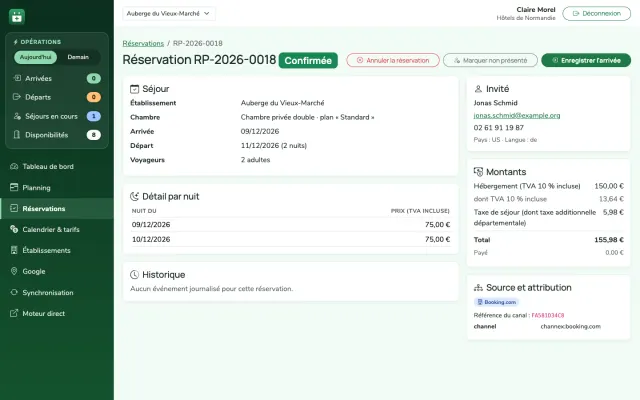
Task: Switch operations view to Demain
Action: [x=78, y=57]
